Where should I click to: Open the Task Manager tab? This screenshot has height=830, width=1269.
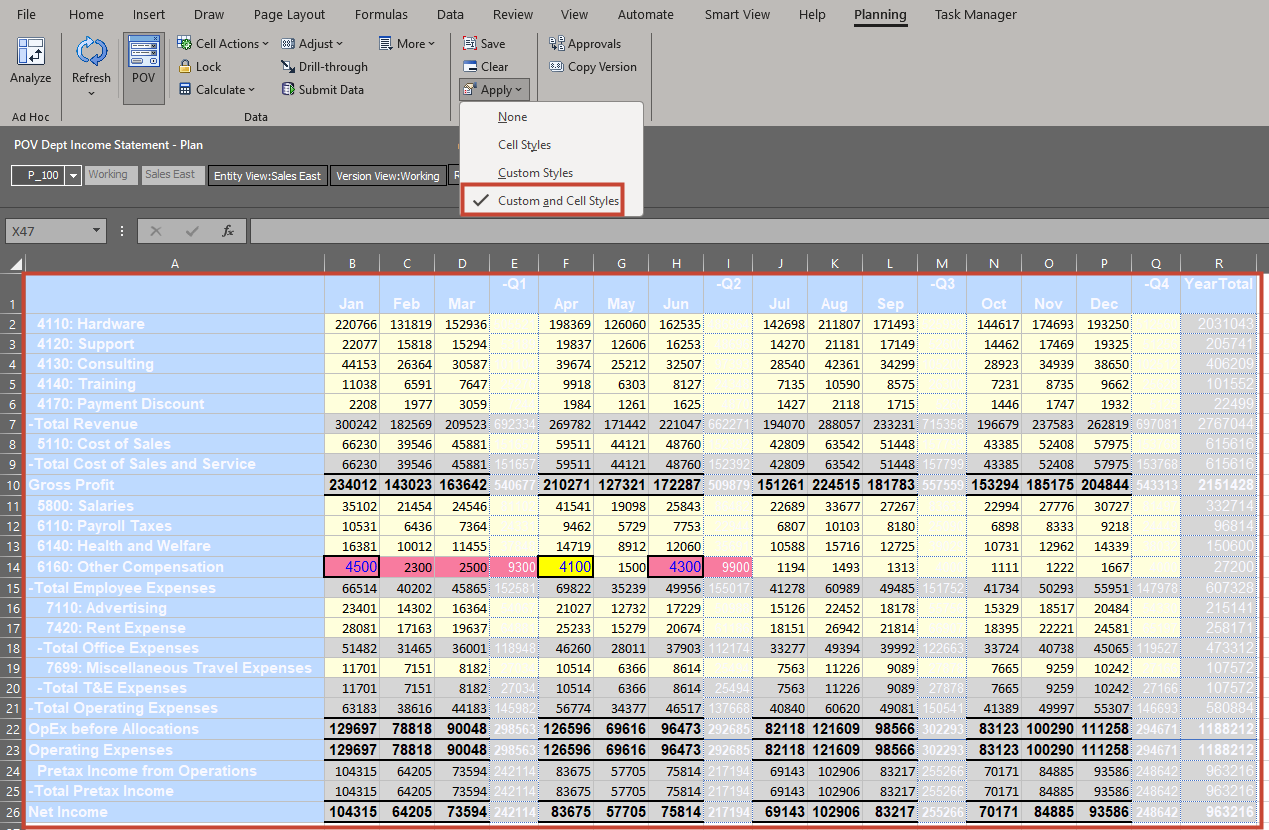pyautogui.click(x=975, y=15)
